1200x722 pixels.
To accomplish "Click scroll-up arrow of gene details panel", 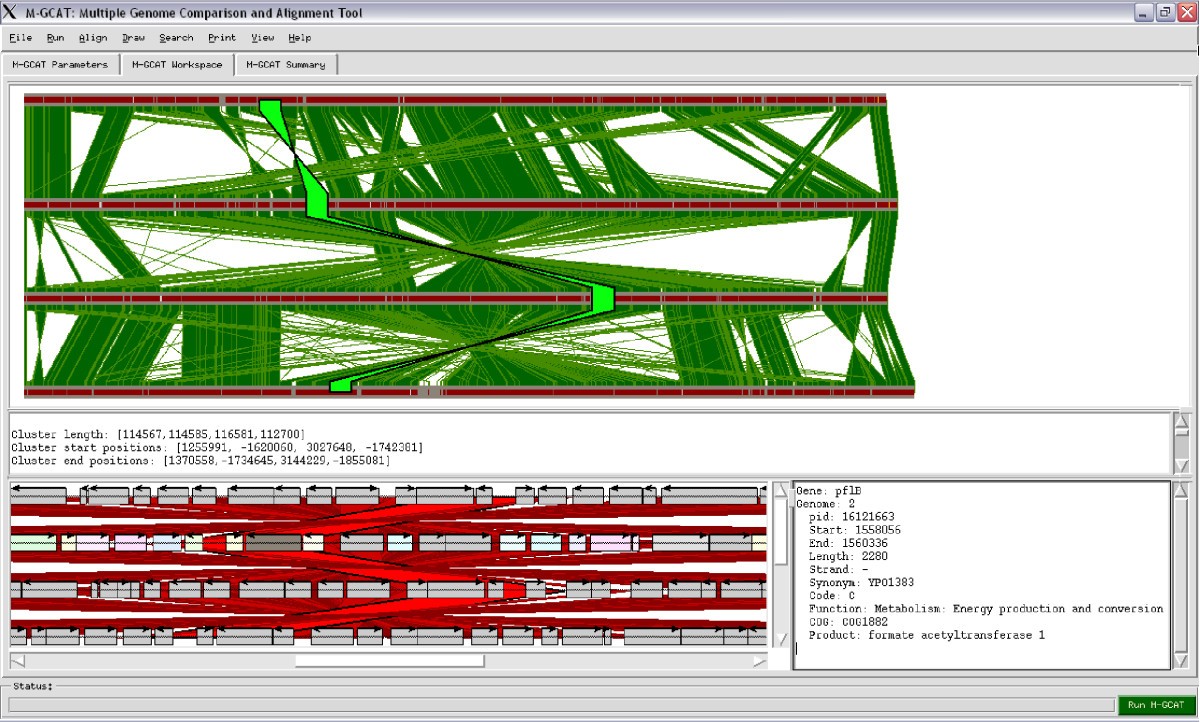I will pyautogui.click(x=1181, y=491).
